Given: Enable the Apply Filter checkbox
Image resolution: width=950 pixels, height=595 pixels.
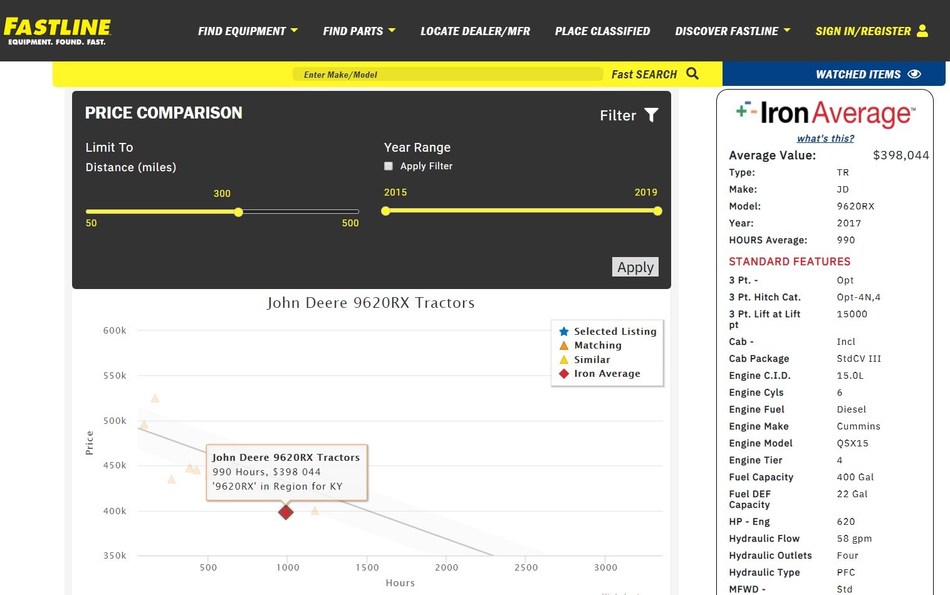Looking at the screenshot, I should click(x=389, y=166).
